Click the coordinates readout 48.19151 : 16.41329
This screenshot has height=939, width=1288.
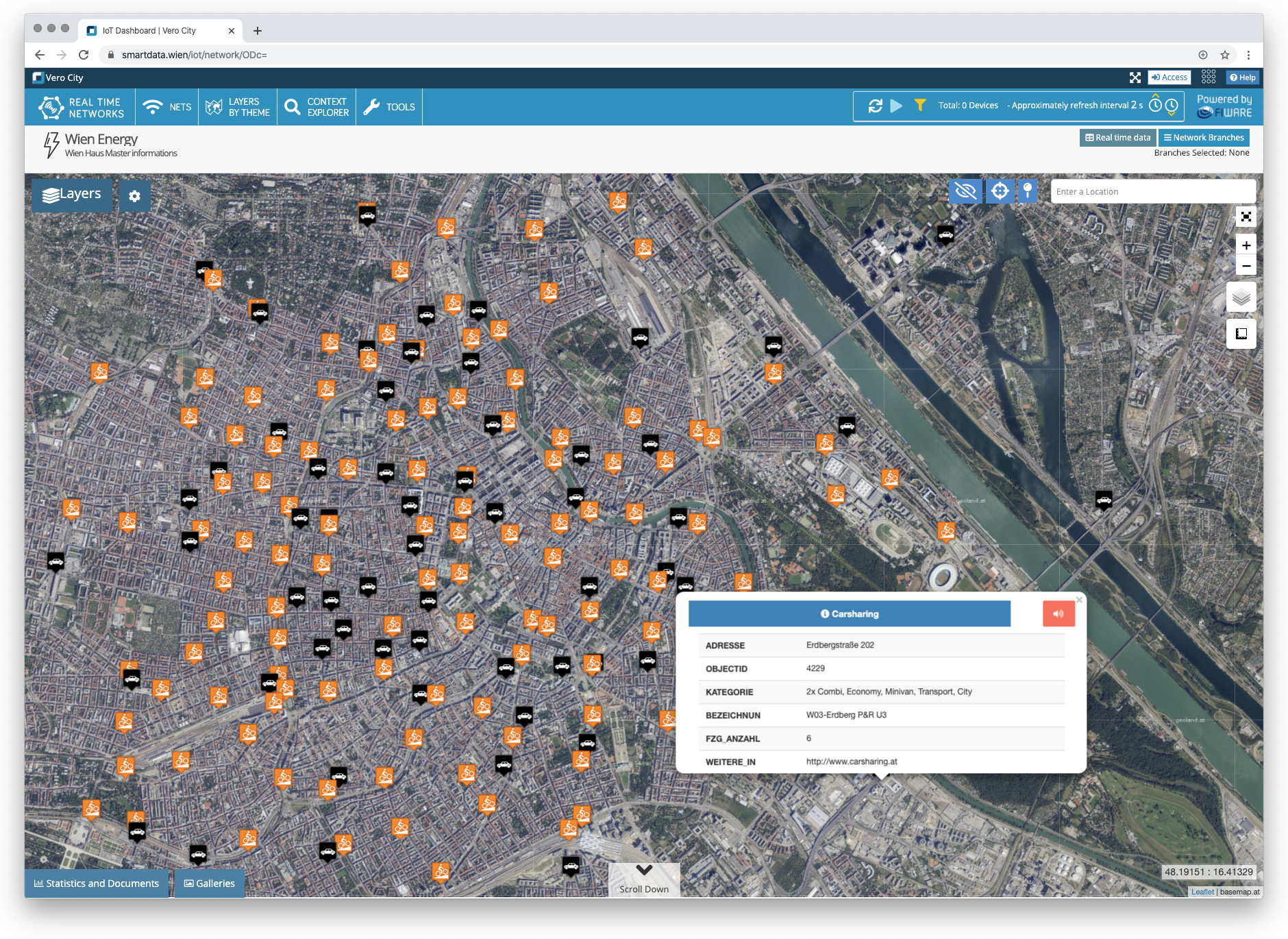point(1209,872)
